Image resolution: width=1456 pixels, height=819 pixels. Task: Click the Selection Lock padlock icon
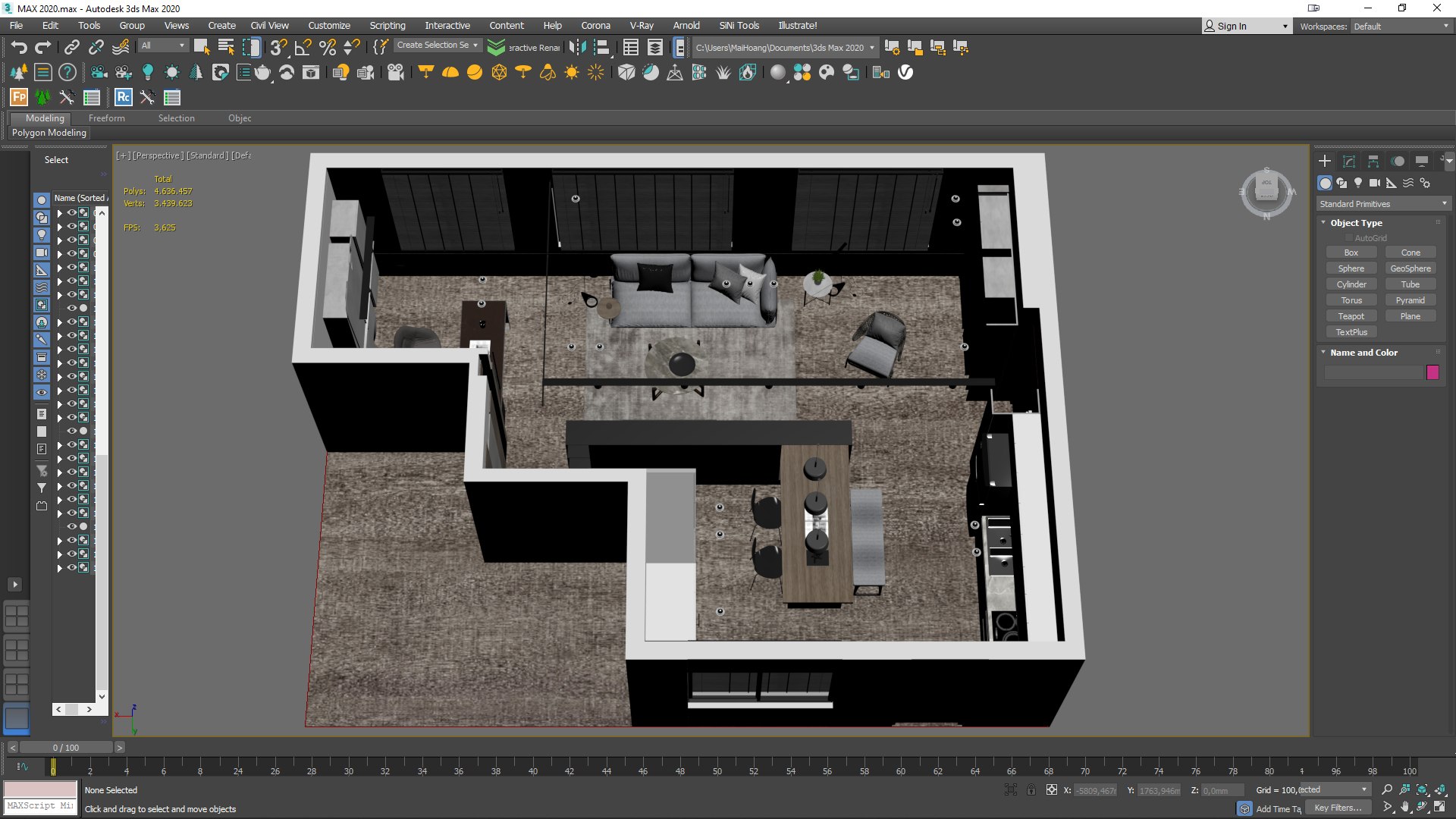(1031, 789)
